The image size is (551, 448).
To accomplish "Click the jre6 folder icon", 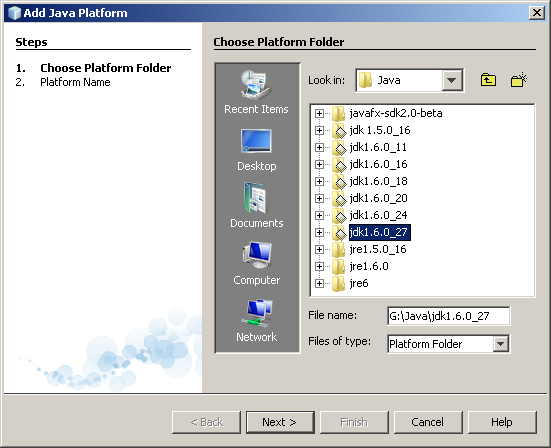I will 338,284.
